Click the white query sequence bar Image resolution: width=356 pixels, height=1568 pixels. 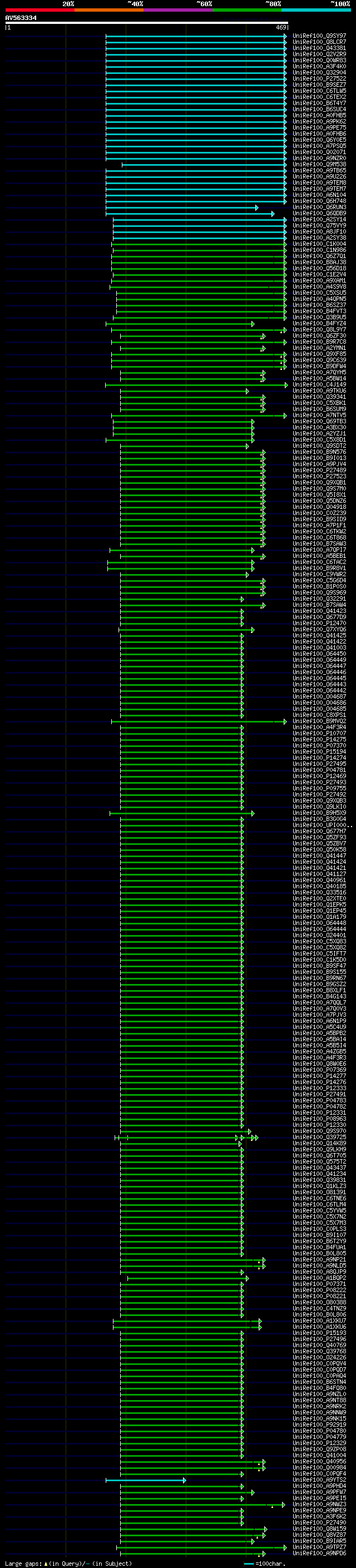[x=147, y=23]
